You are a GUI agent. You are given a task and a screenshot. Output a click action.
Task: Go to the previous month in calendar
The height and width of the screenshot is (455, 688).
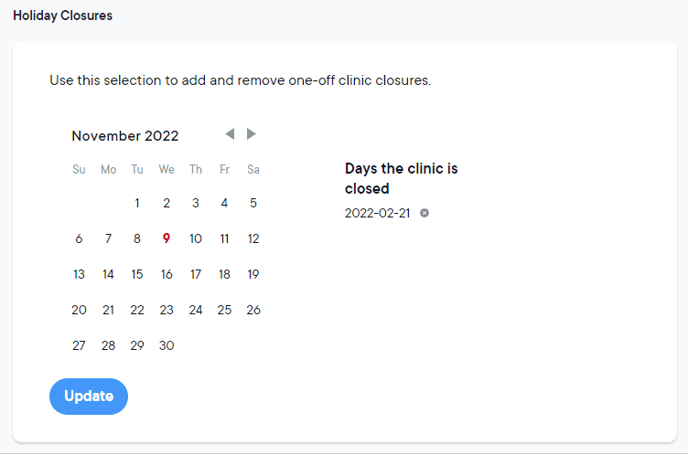click(230, 134)
